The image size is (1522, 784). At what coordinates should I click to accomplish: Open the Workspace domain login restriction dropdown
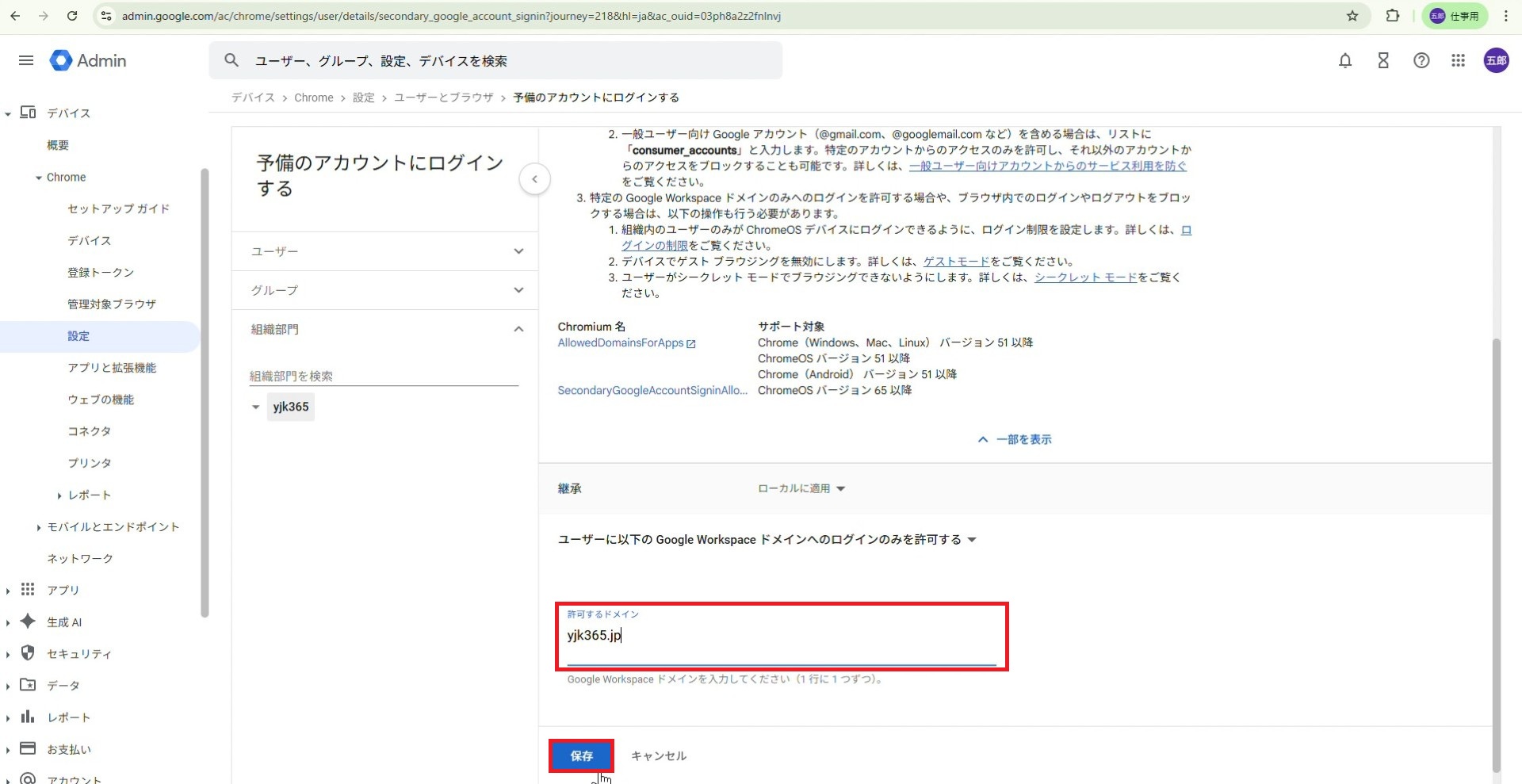767,540
